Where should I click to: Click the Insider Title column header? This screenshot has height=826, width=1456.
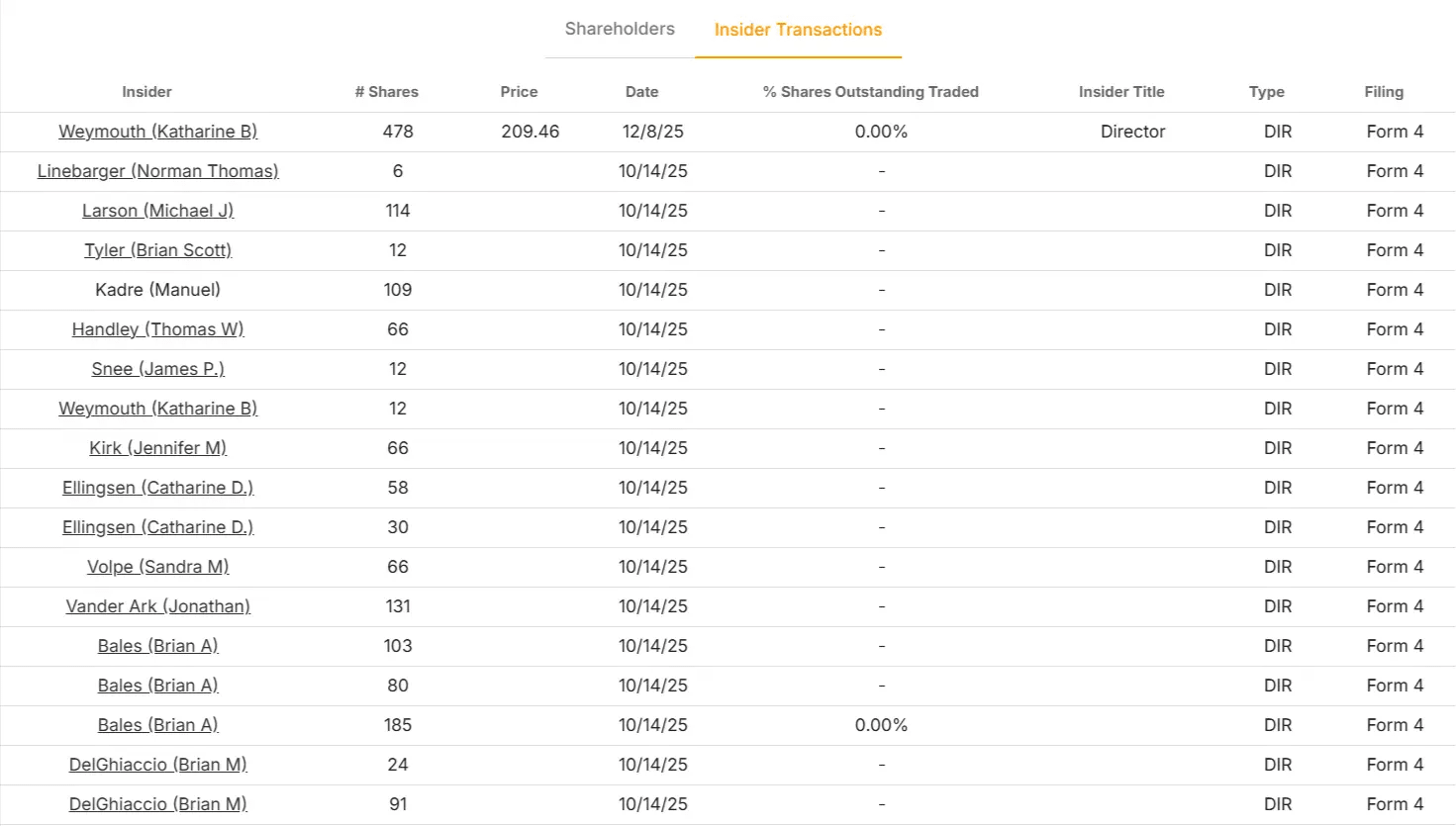click(1120, 92)
